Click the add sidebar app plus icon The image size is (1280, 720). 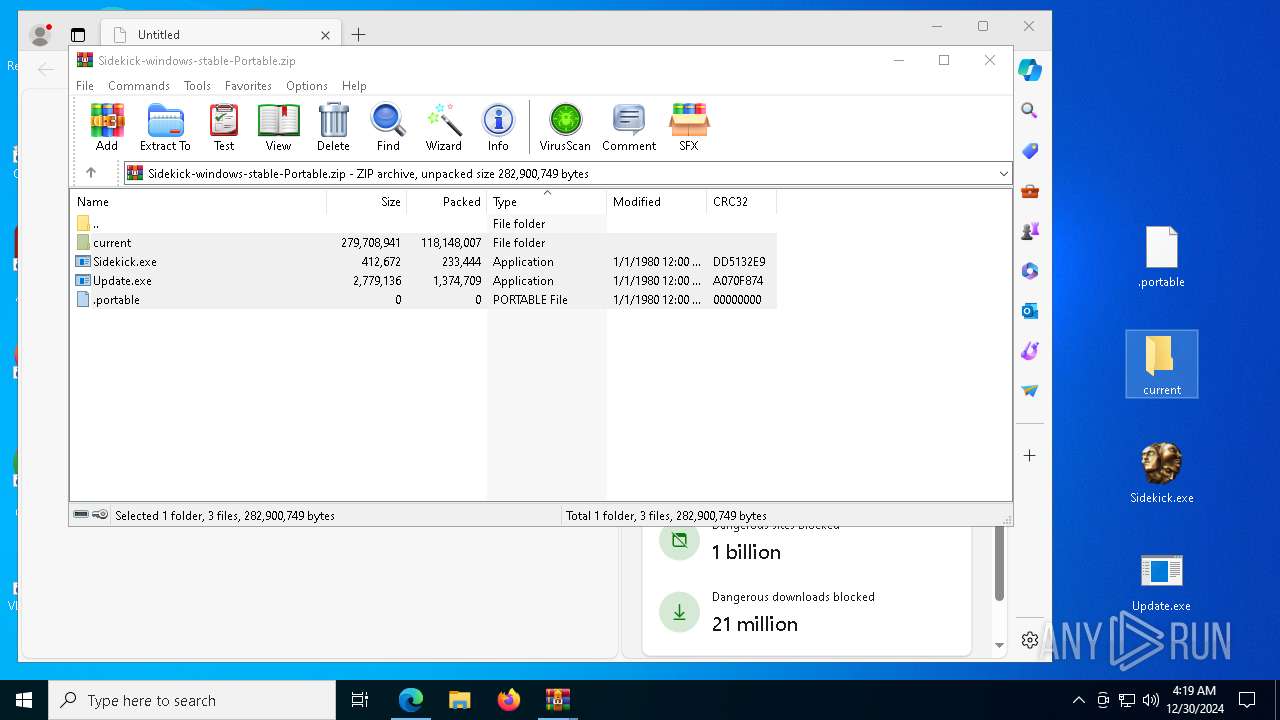coord(1029,455)
